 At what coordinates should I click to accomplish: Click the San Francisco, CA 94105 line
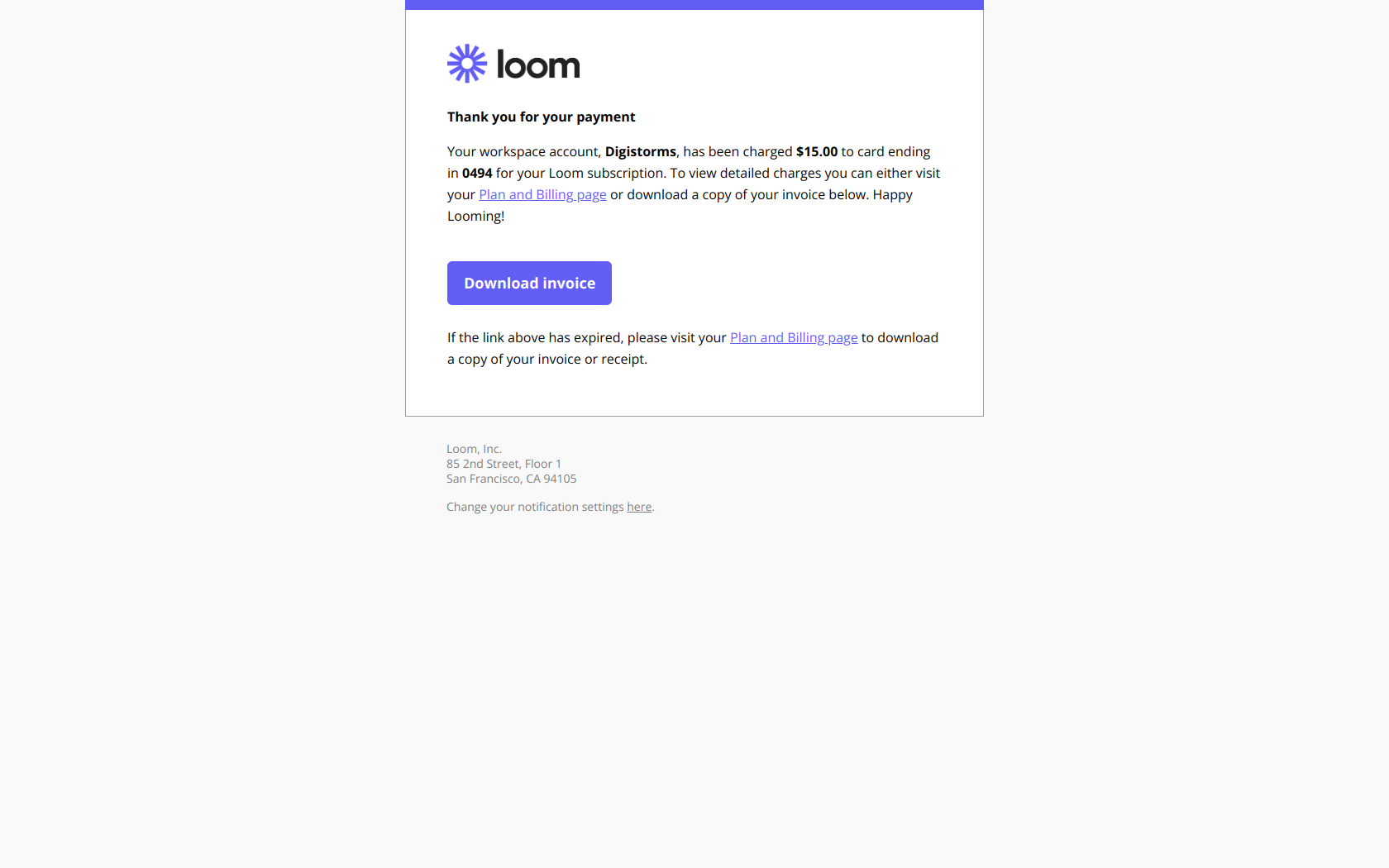pyautogui.click(x=511, y=478)
